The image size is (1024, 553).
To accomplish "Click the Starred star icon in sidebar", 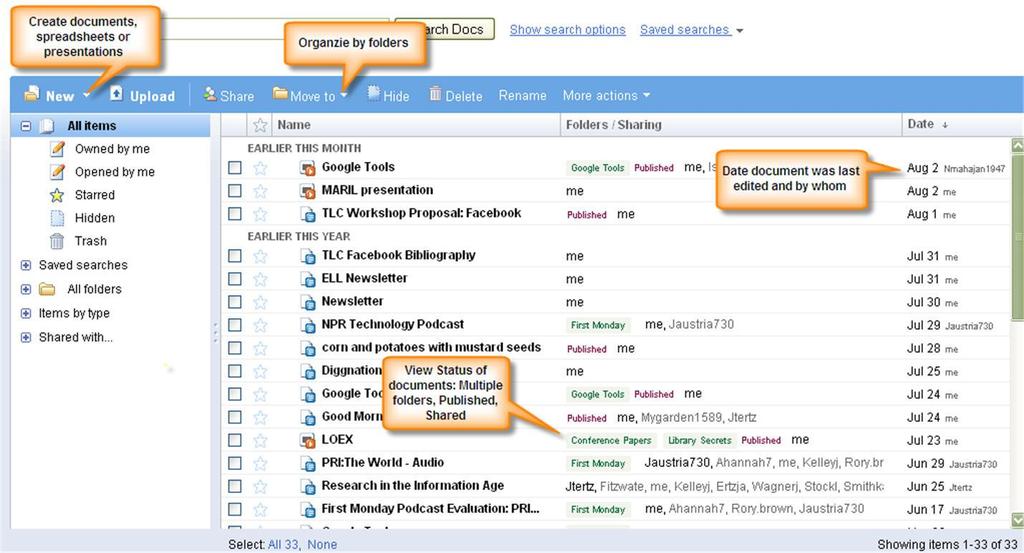I will (x=57, y=195).
